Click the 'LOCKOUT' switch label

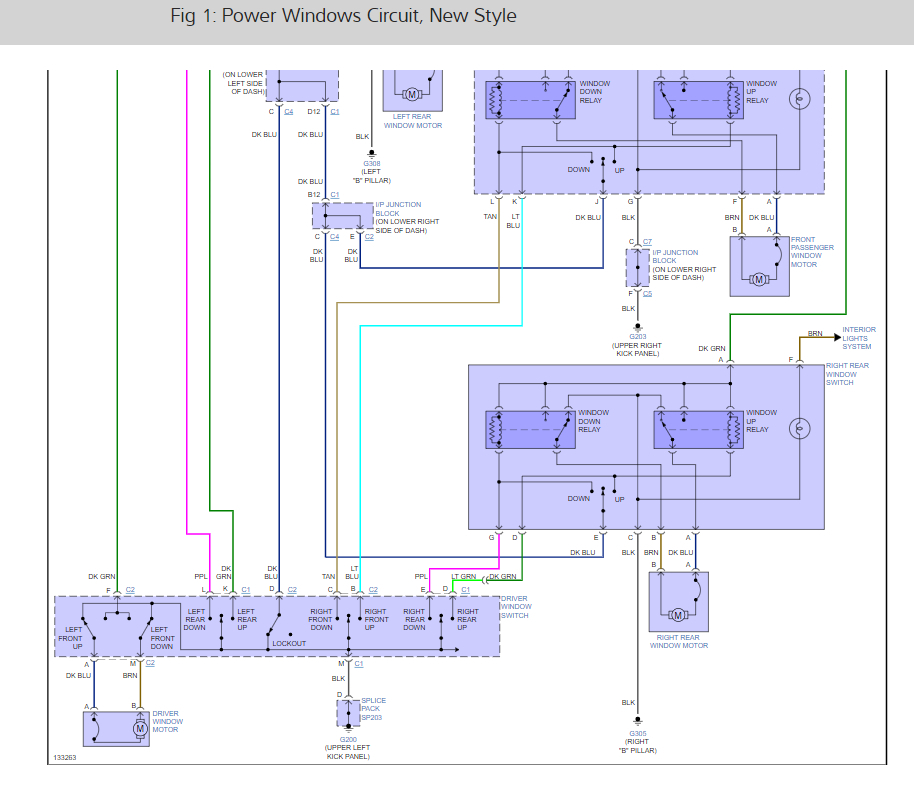[x=289, y=643]
